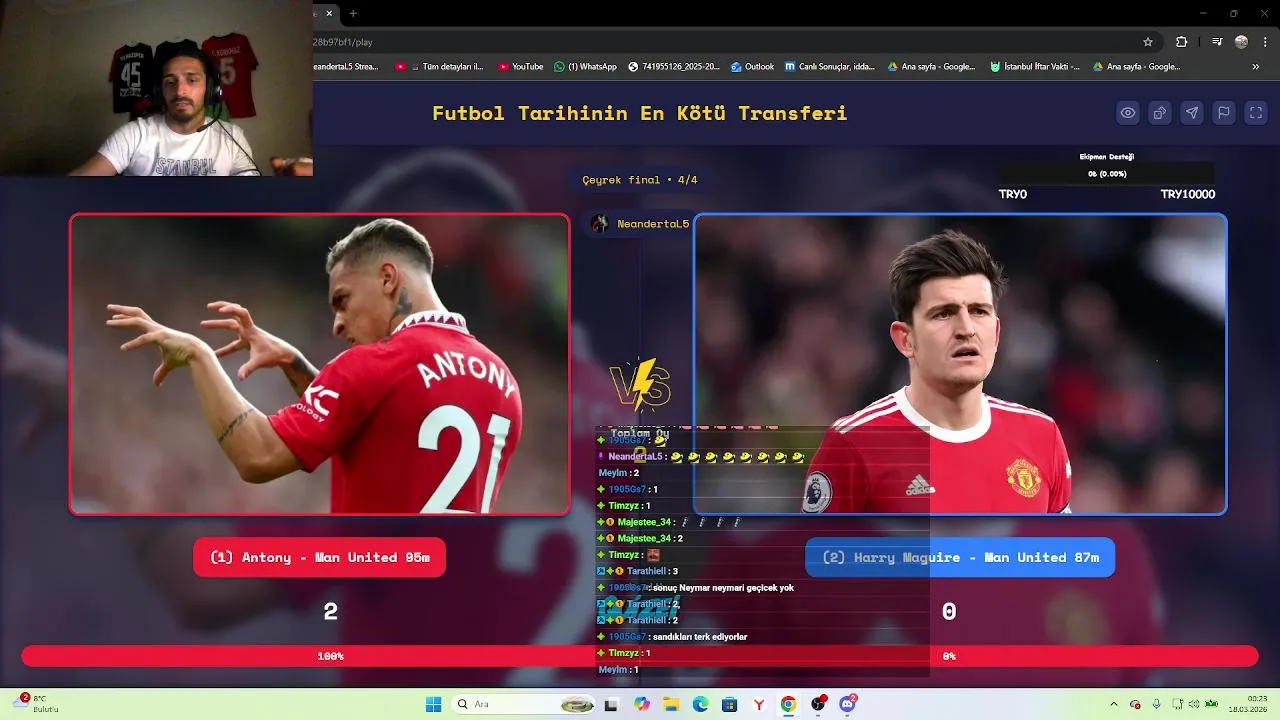Open the YouTube bookmark
This screenshot has width=1280, height=720.
520,67
